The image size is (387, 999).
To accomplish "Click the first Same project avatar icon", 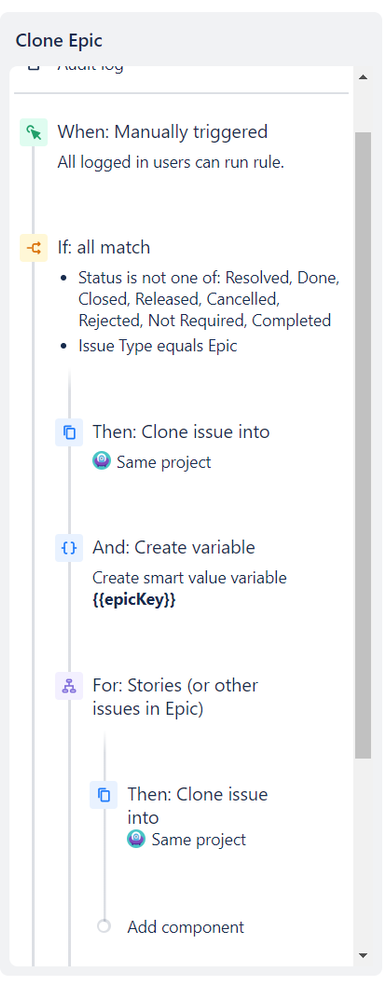I will 101,461.
